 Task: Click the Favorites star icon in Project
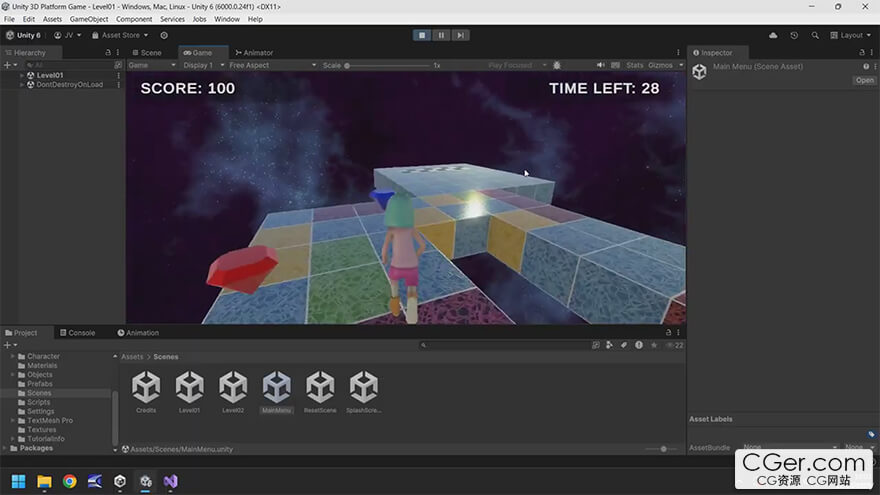click(x=654, y=345)
